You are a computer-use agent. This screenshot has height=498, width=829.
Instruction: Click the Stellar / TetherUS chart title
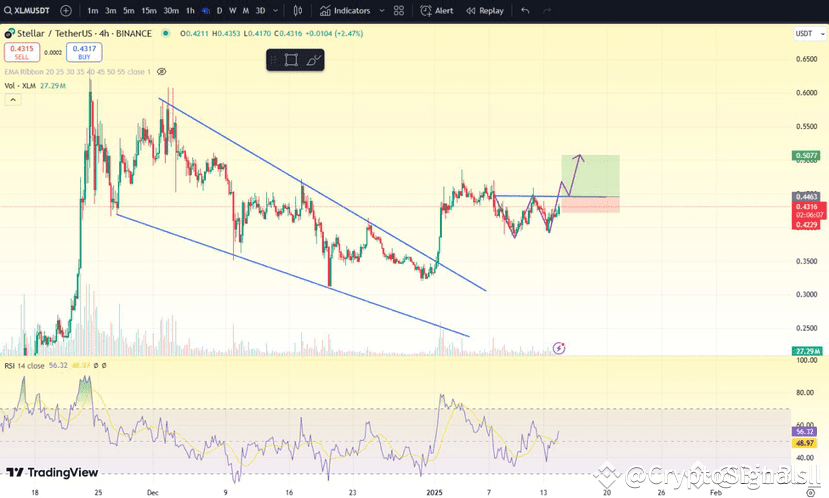(85, 33)
